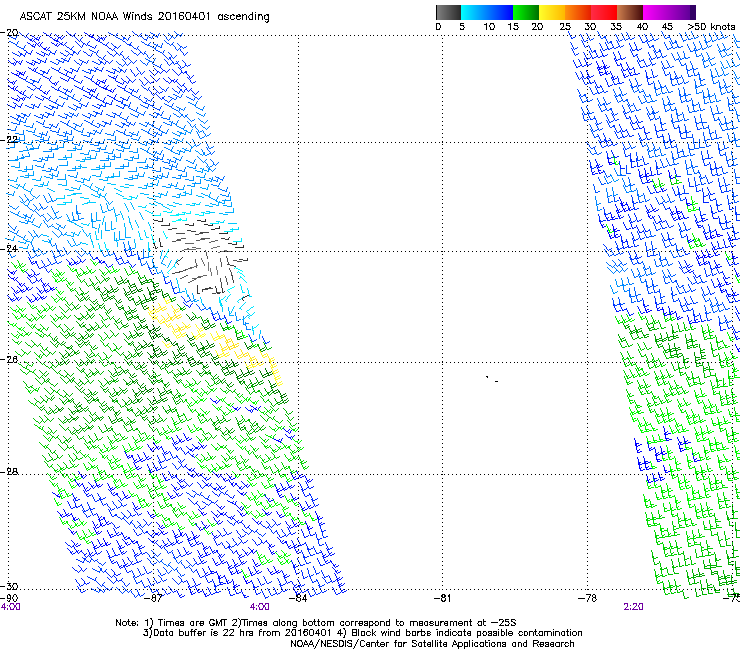Click the latitude label -26
This screenshot has height=650, width=740.
pos(9,360)
